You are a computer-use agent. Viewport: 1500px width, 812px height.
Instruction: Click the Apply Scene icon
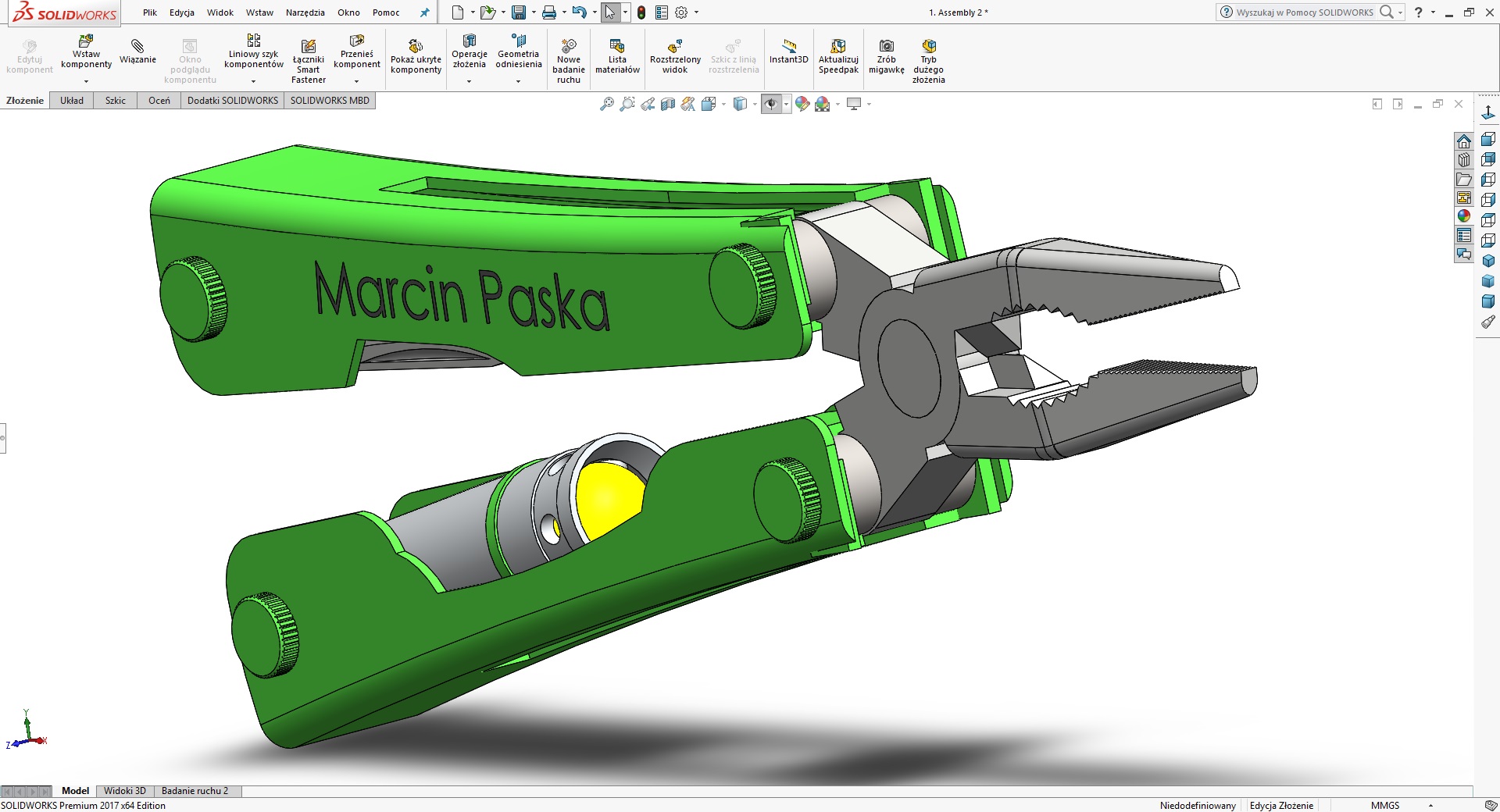(823, 104)
